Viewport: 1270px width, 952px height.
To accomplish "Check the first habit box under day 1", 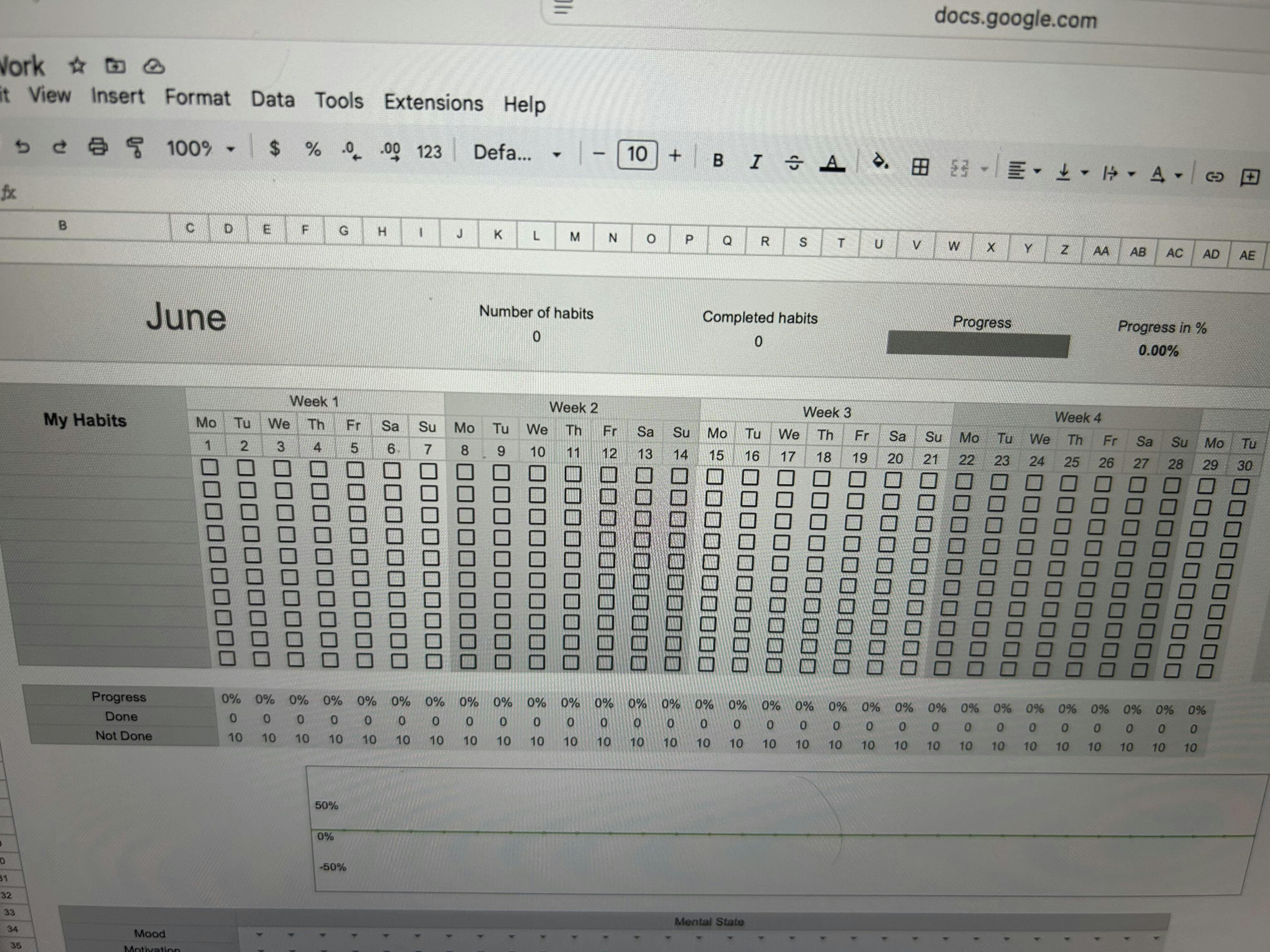I will coord(210,467).
